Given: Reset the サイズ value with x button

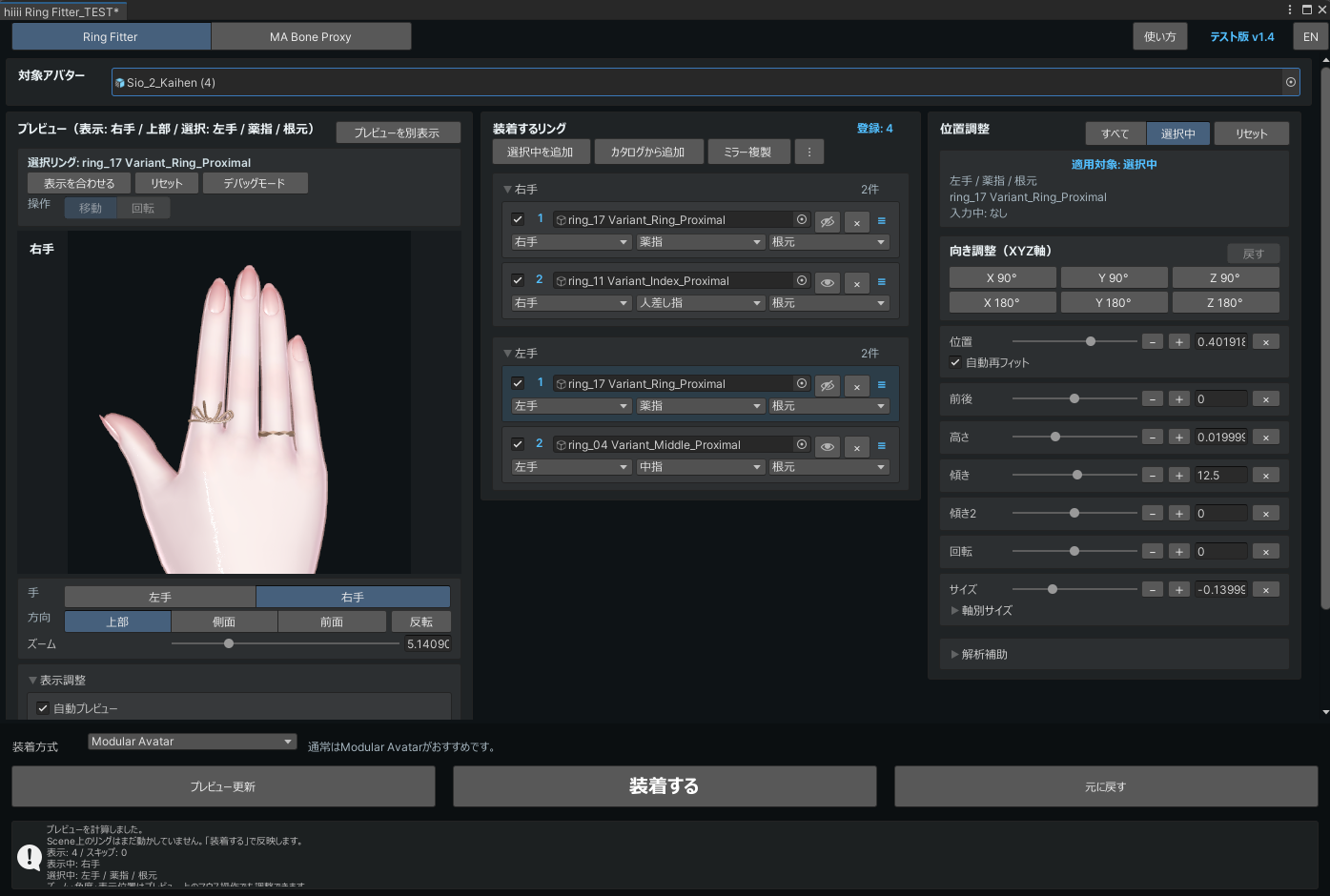Looking at the screenshot, I should 1266,590.
